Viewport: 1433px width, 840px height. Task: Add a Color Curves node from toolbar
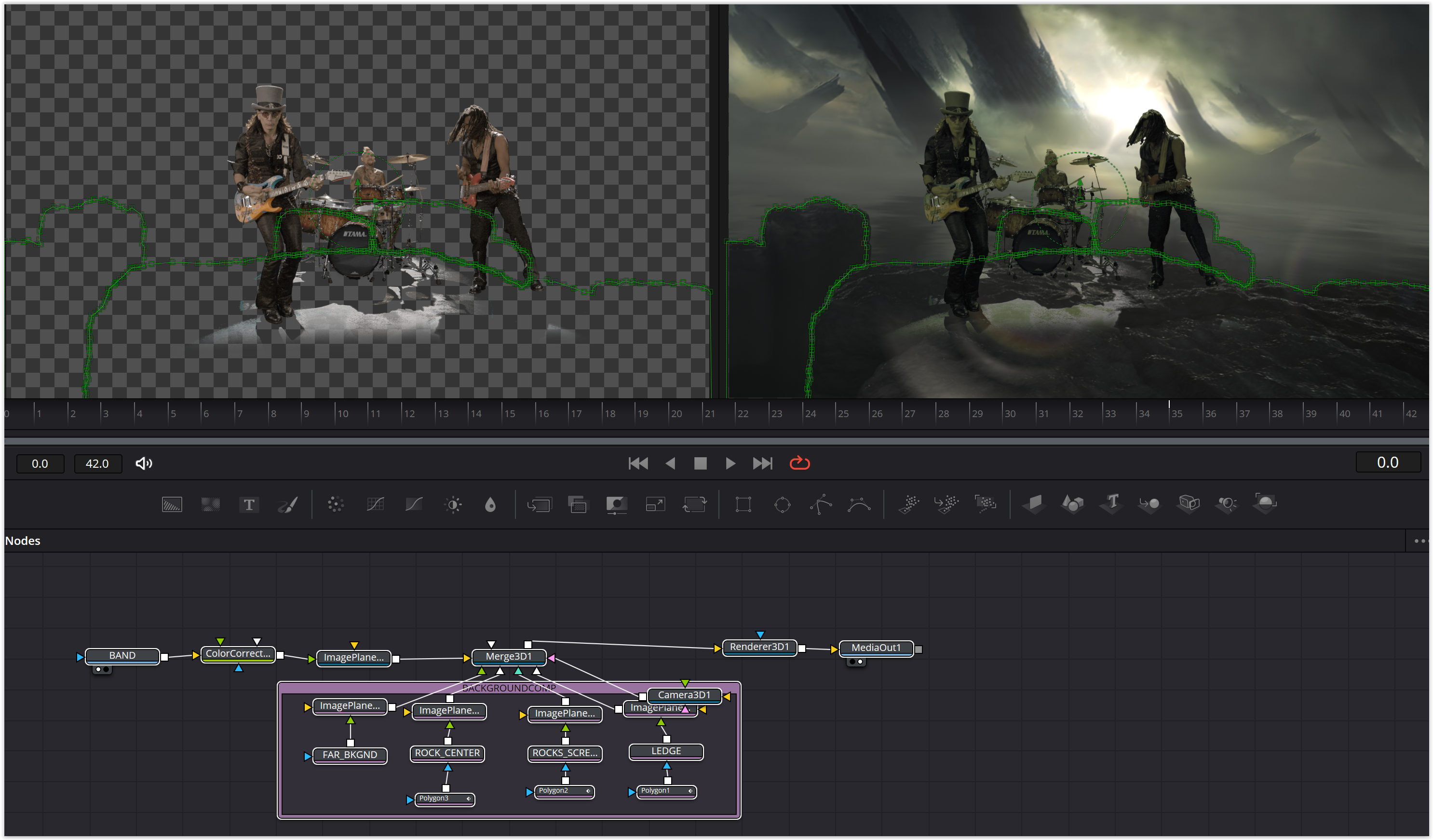point(375,504)
